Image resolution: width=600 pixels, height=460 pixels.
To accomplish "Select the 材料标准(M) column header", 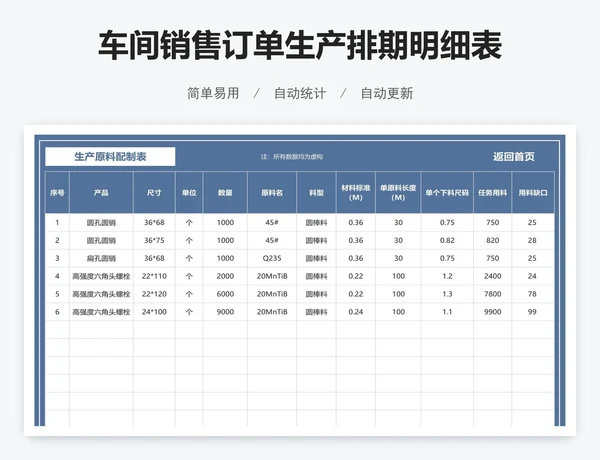I will click(356, 192).
